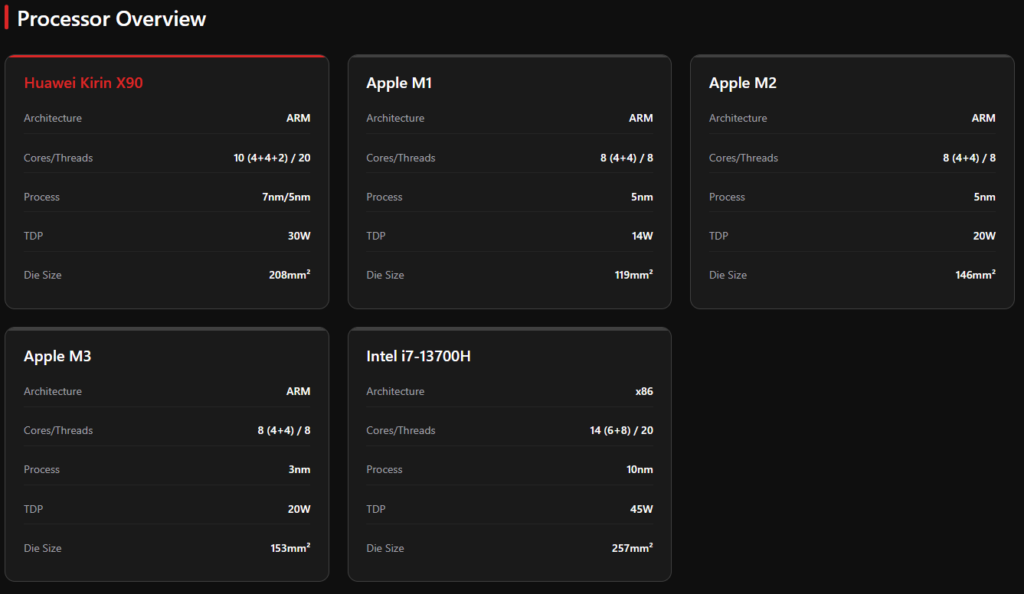Click Die Size label in Kirin X90 card
Image resolution: width=1024 pixels, height=594 pixels.
click(x=42, y=275)
